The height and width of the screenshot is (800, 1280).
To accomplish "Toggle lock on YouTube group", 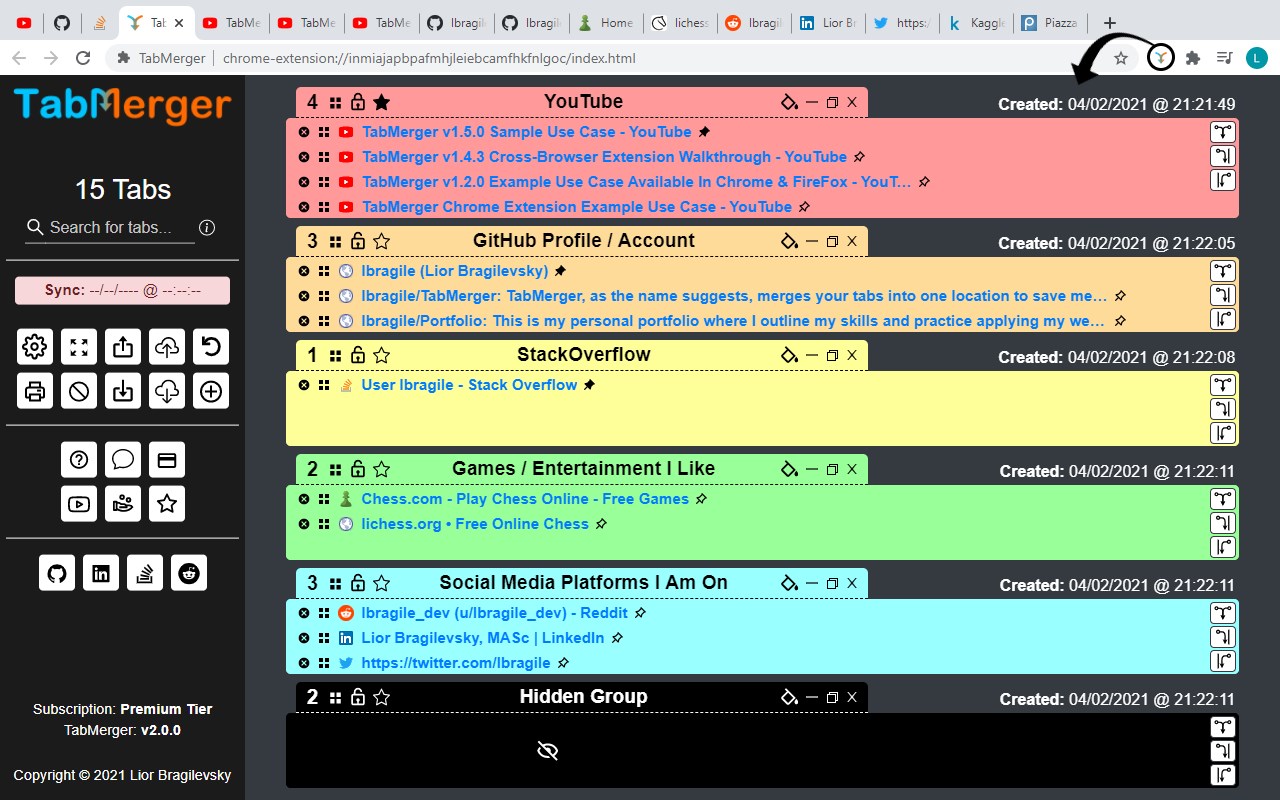I will click(358, 102).
